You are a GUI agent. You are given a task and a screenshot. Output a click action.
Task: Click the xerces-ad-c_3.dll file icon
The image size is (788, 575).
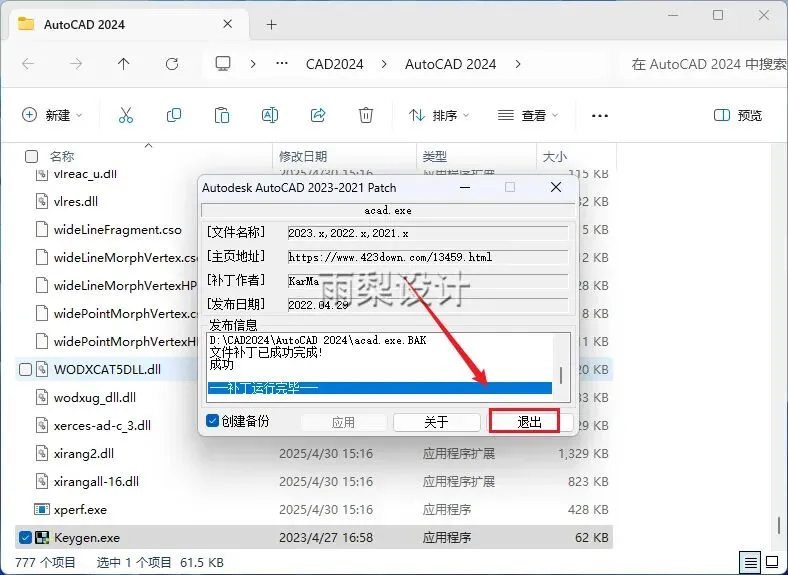click(42, 426)
